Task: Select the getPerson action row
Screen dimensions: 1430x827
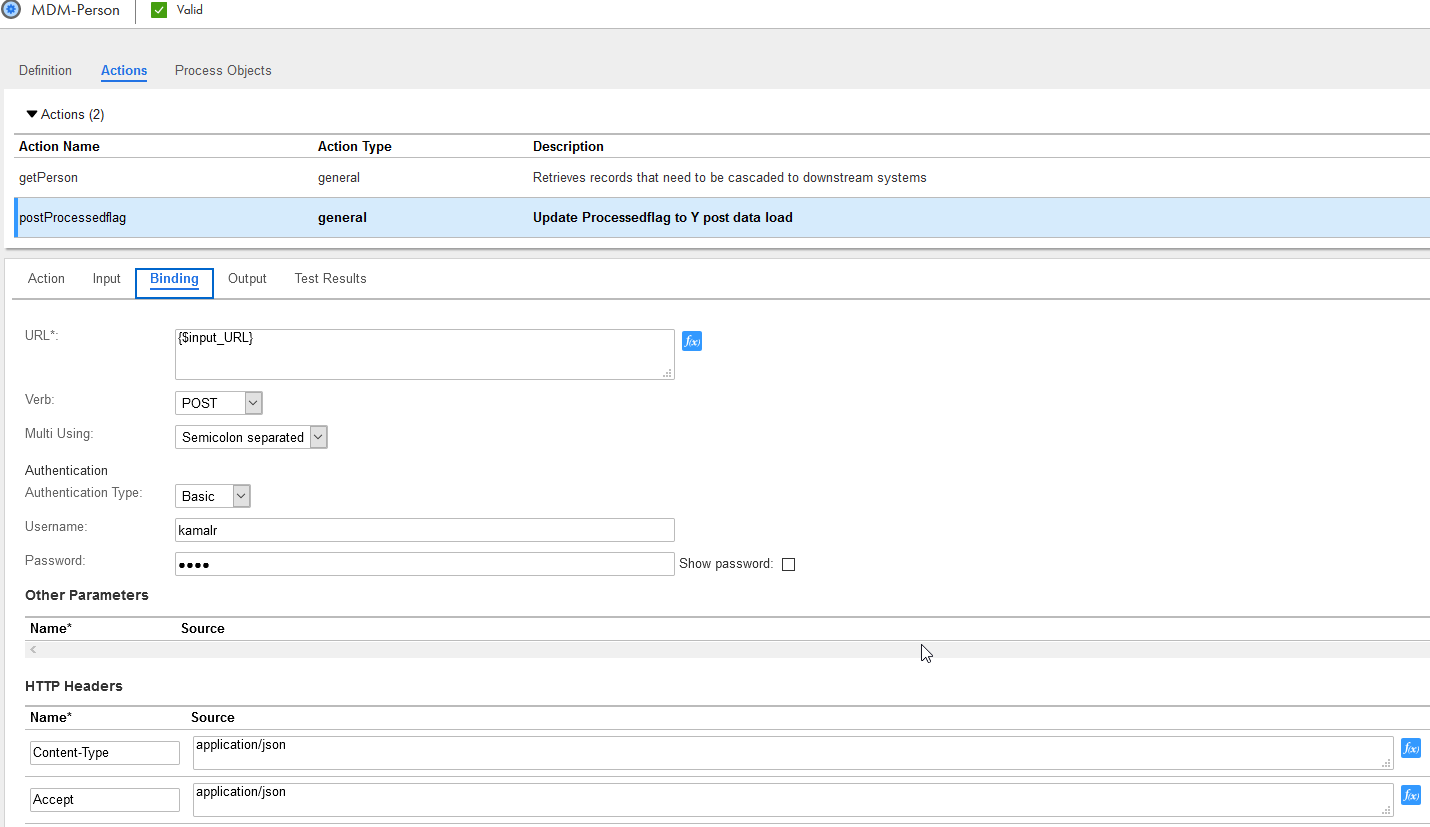Action: click(722, 178)
